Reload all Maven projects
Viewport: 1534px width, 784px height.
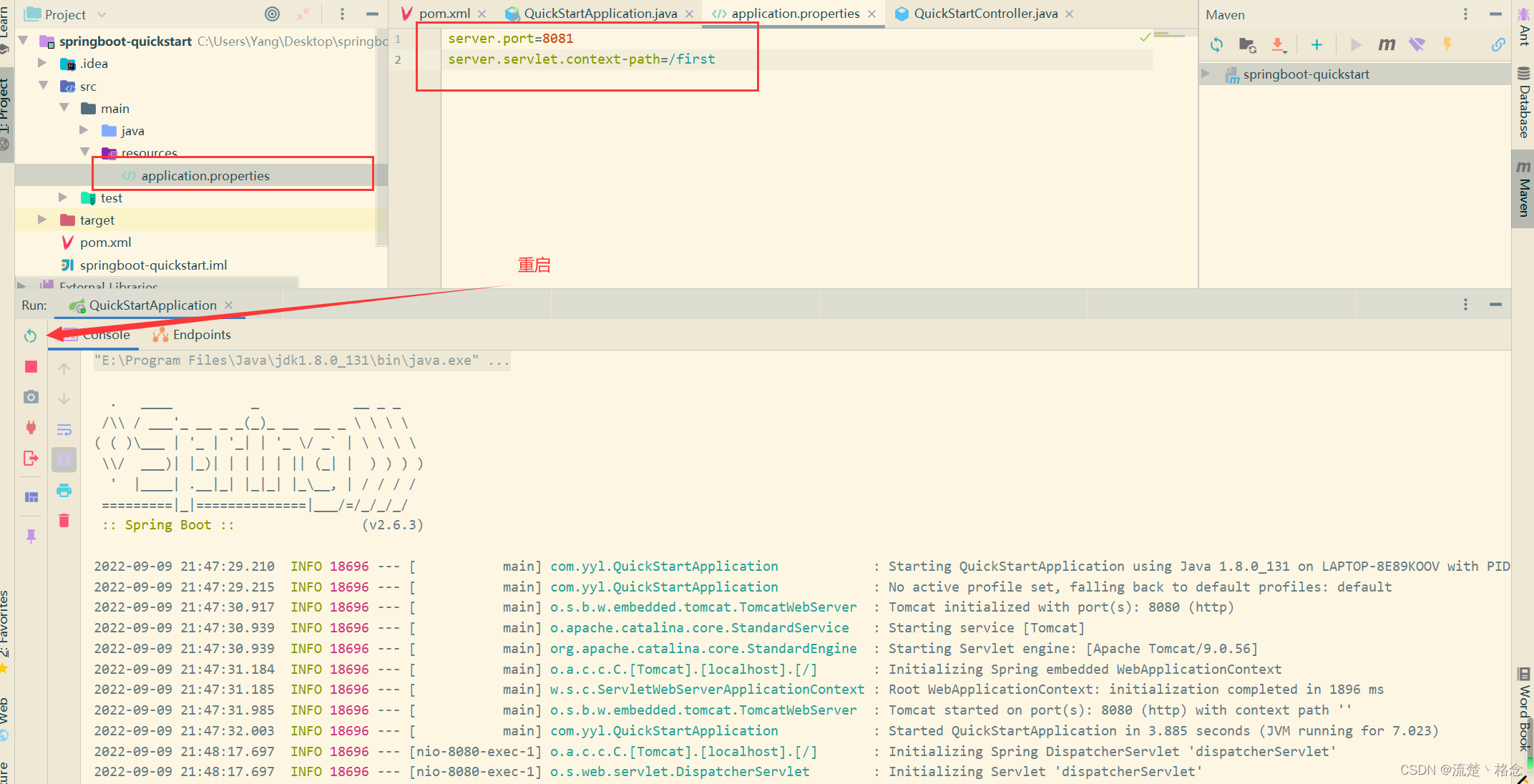(1216, 45)
